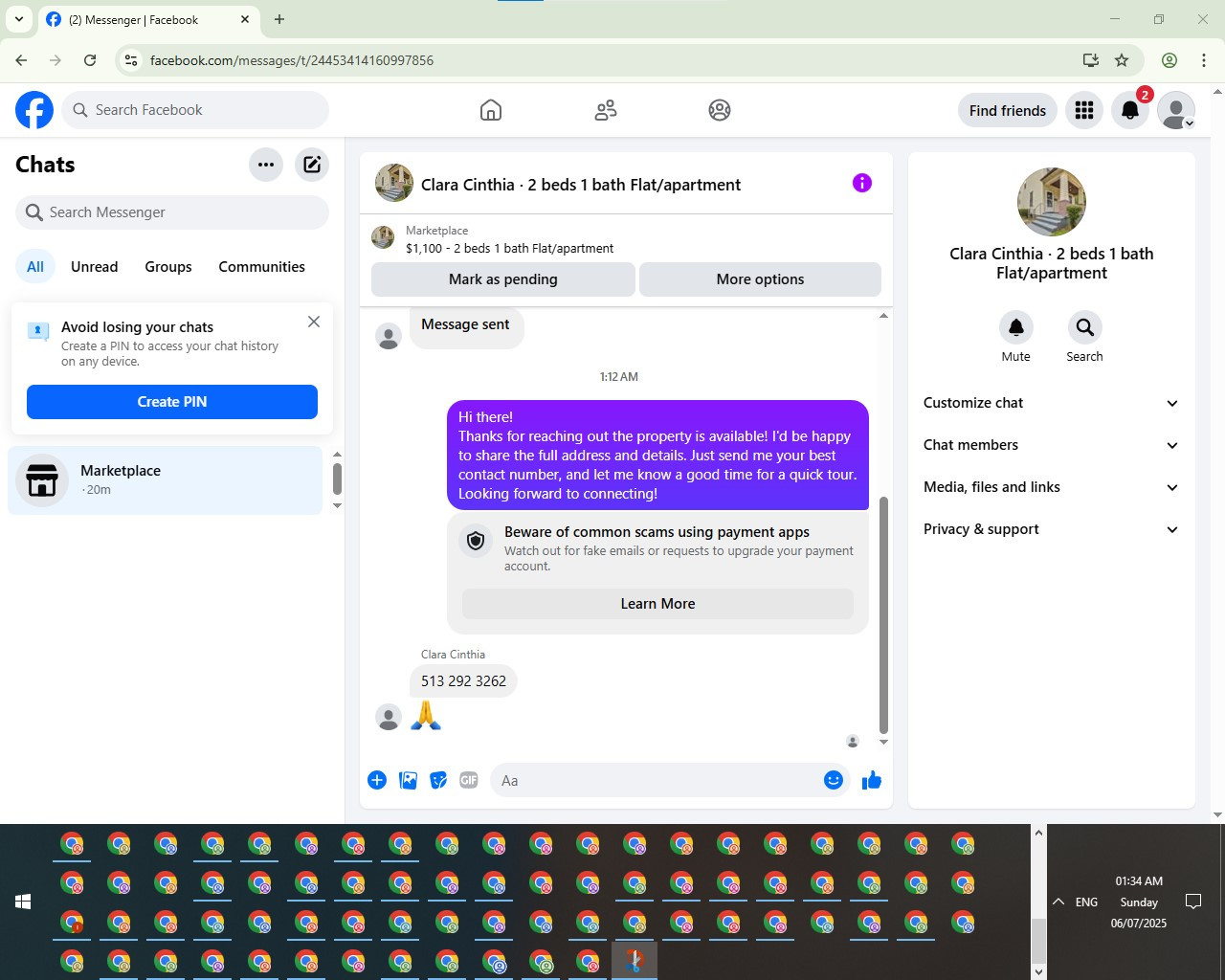Start a new message with compose icon
Screen dimensions: 1225x980
click(312, 165)
